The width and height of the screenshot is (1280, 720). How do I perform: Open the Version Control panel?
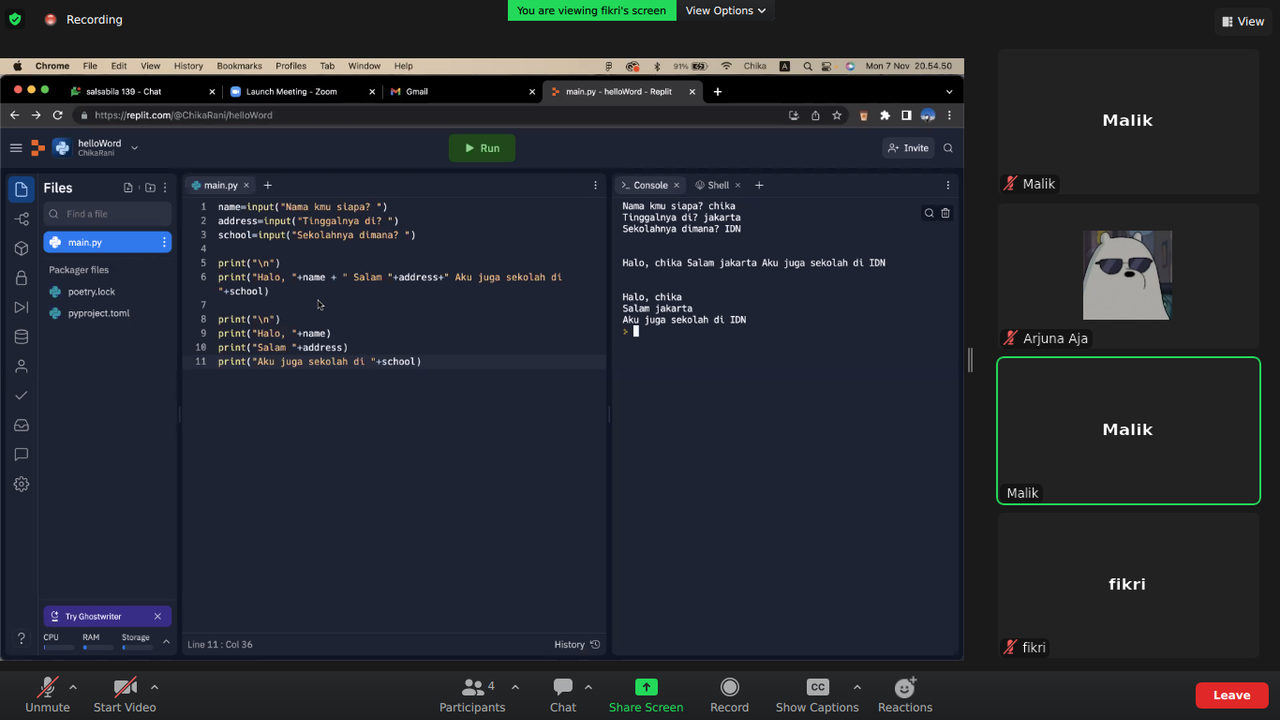[21, 218]
